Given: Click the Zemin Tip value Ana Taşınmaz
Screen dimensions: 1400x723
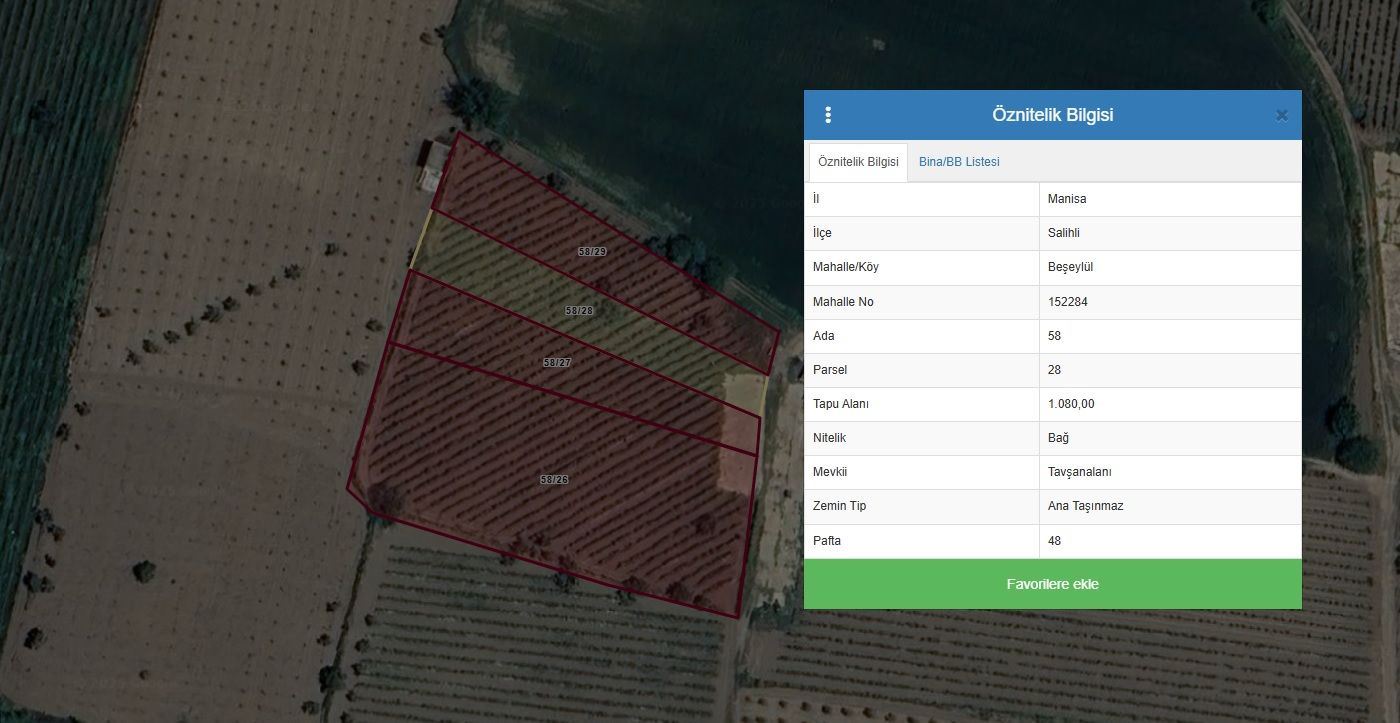Looking at the screenshot, I should click(1085, 506).
